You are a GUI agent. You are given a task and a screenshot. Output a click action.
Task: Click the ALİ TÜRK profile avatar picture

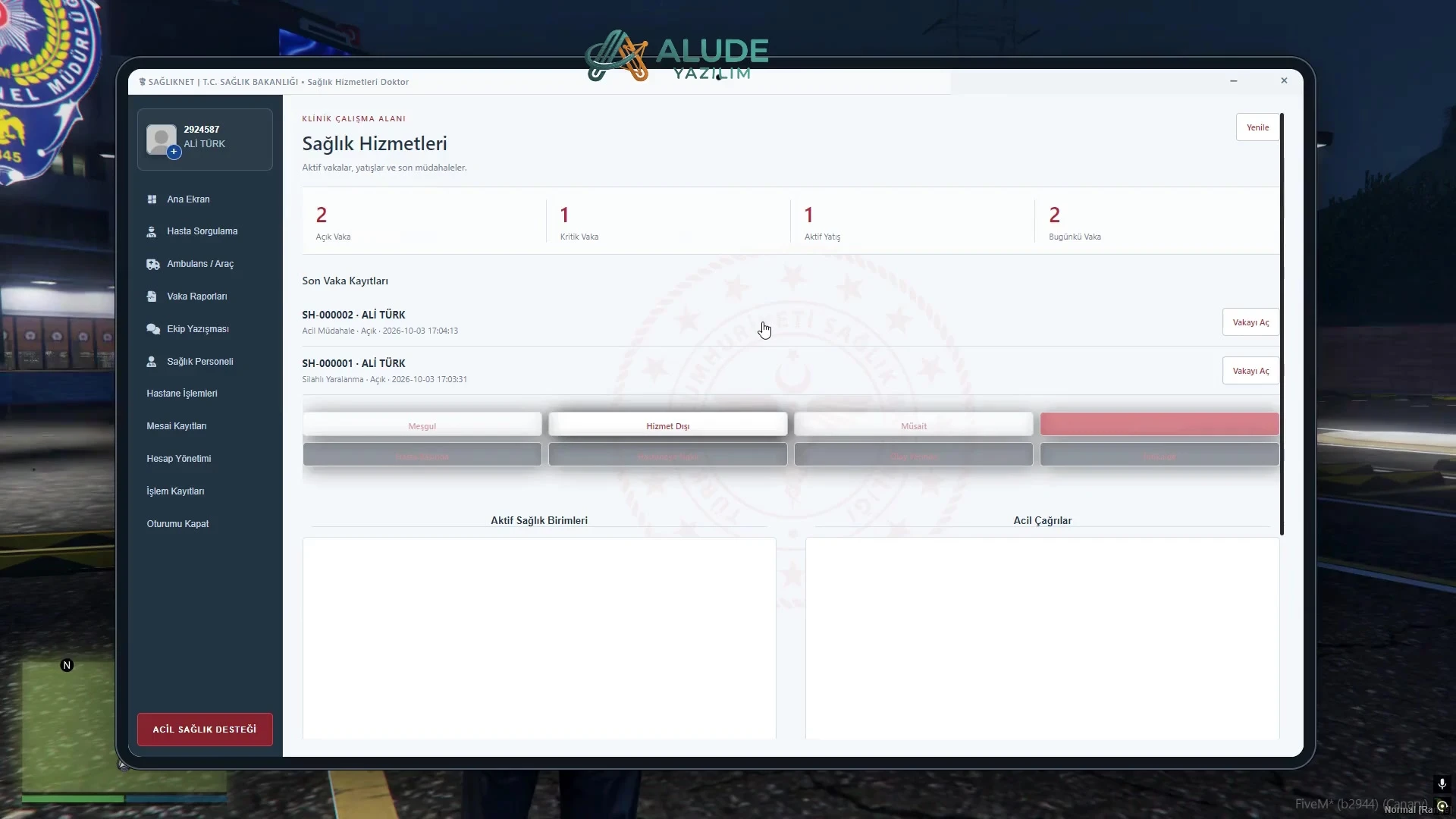pos(161,140)
